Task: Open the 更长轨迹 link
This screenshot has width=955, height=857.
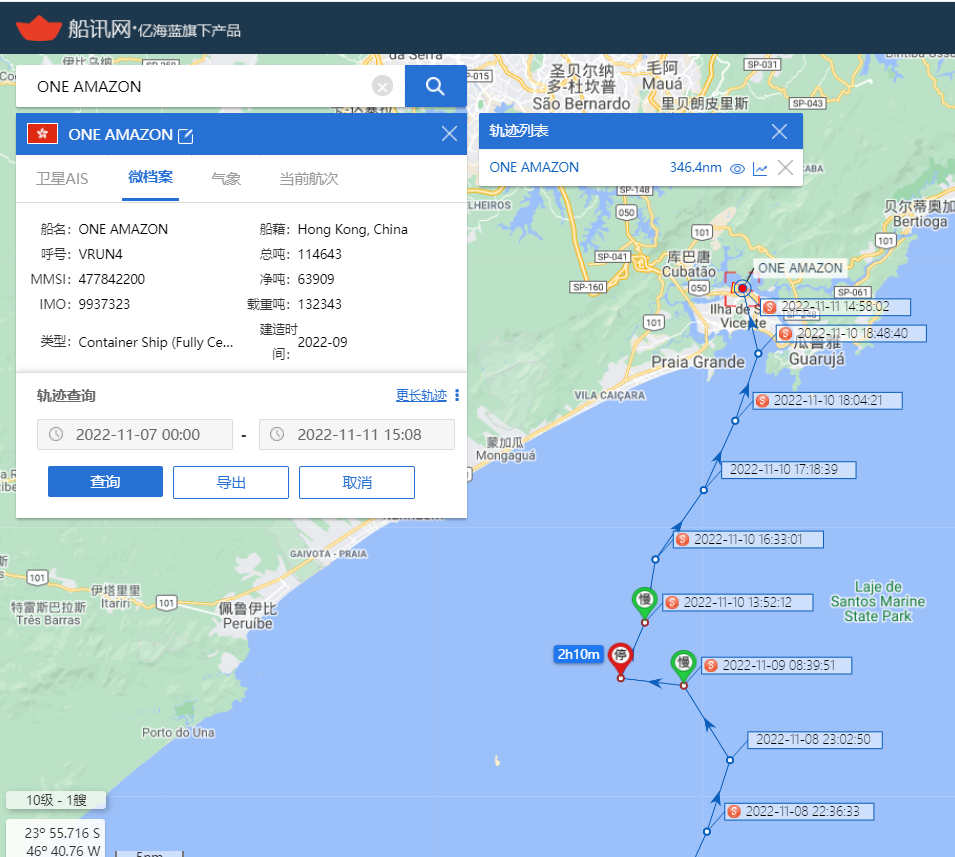Action: [x=421, y=395]
